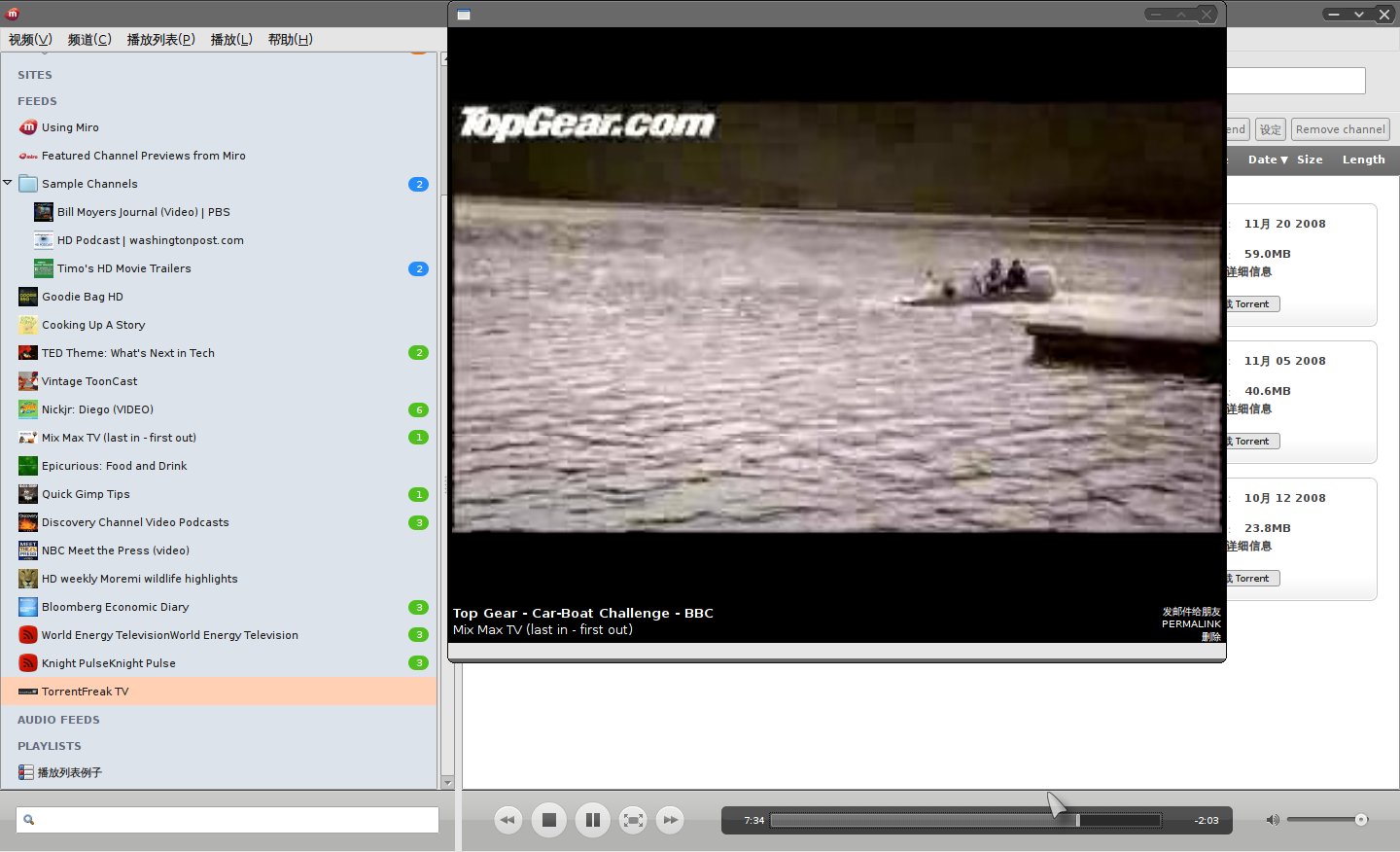Viewport: 1400px width, 852px height.
Task: Click the playback position marker
Action: click(x=1077, y=820)
